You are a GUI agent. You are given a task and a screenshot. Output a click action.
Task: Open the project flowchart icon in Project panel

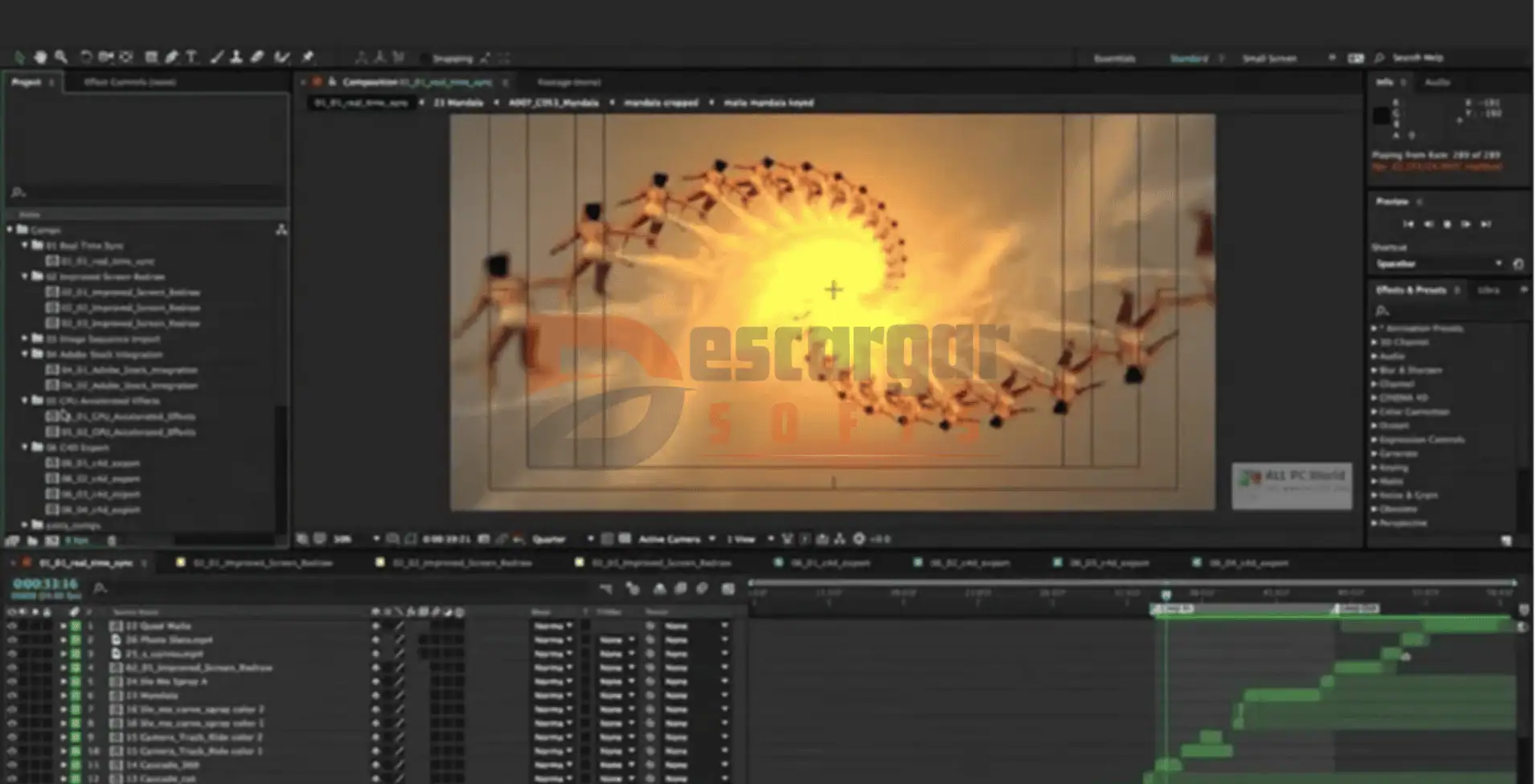[281, 231]
